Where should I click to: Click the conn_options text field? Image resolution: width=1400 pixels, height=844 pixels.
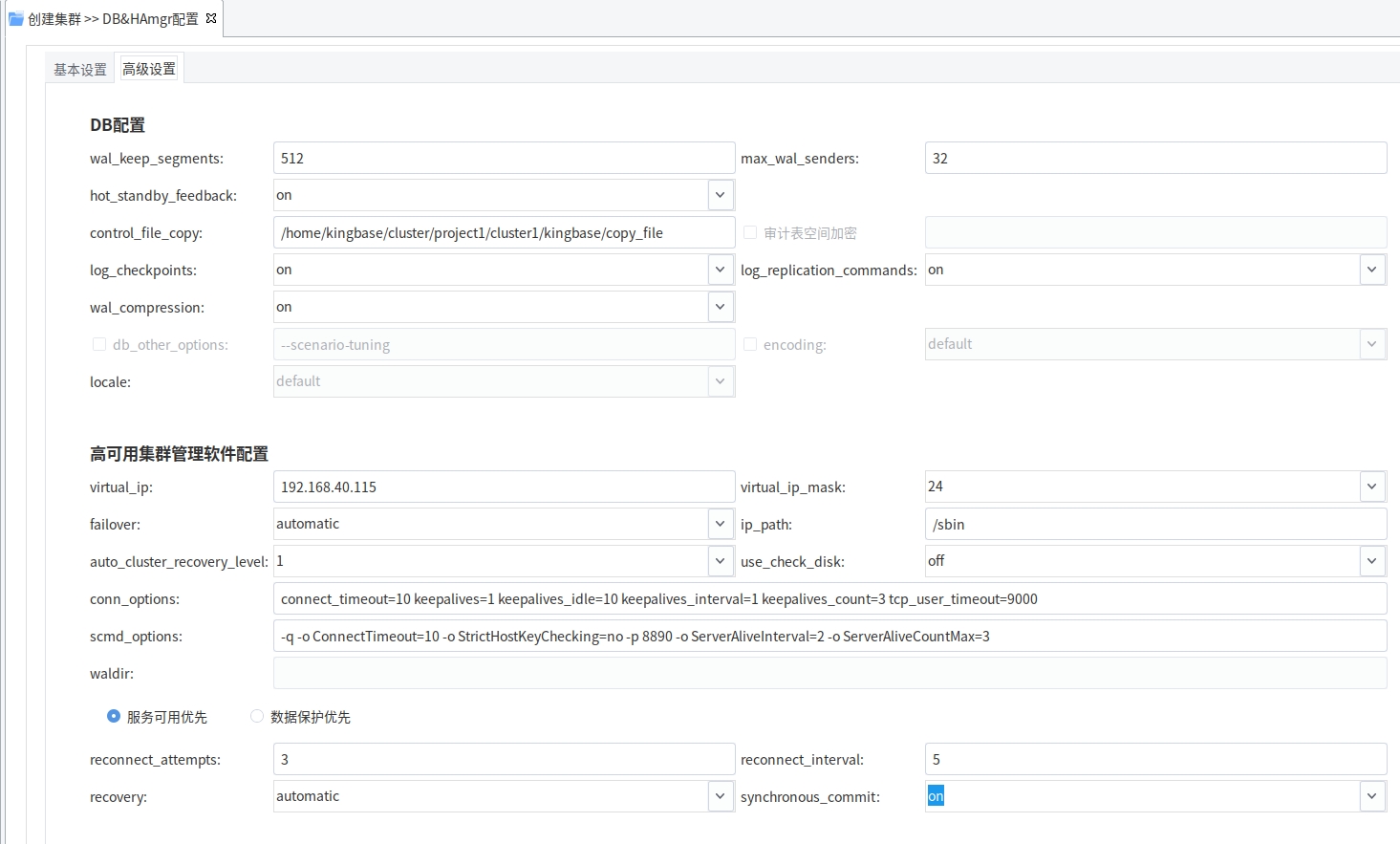829,599
